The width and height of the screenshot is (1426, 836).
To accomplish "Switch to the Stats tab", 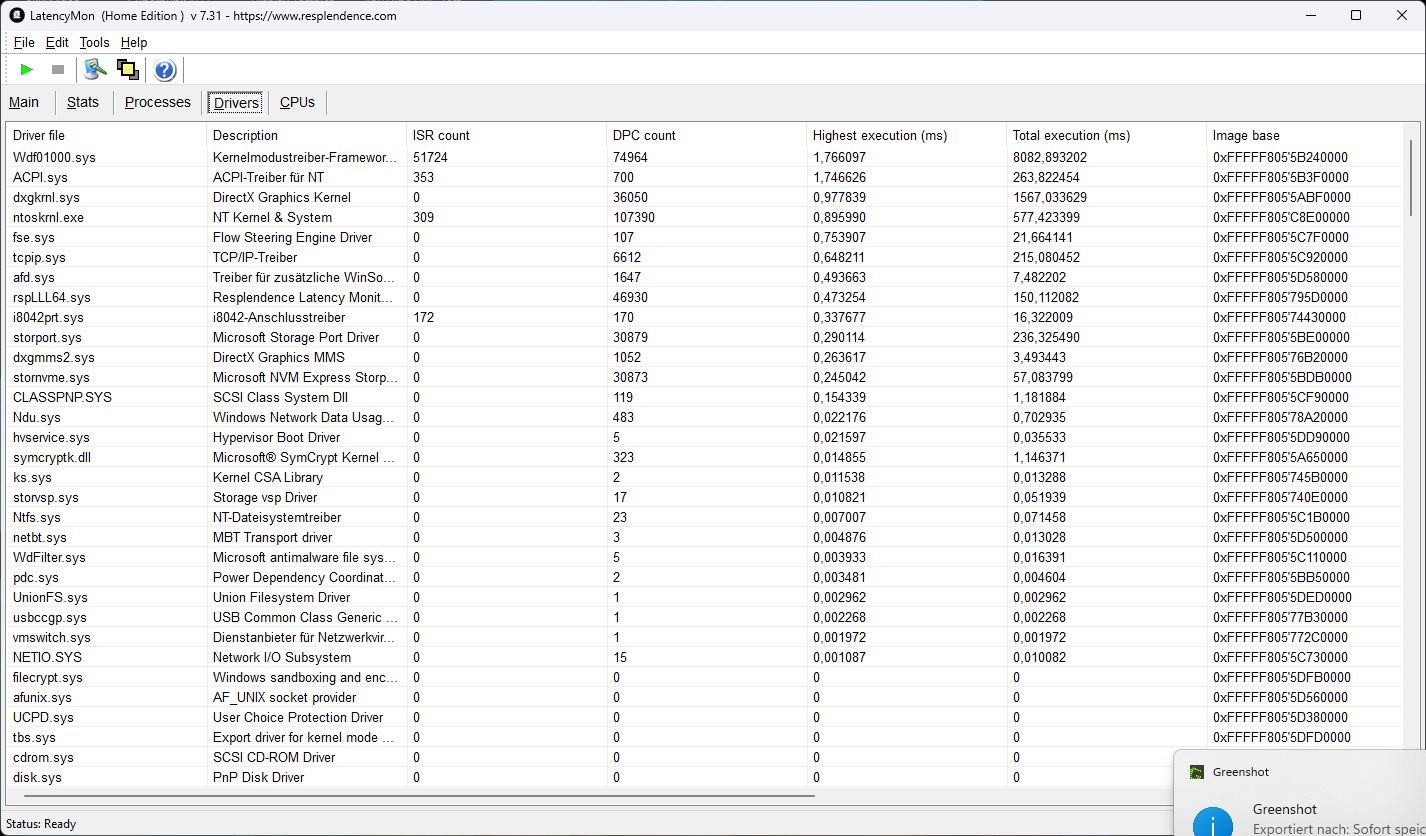I will click(x=83, y=102).
